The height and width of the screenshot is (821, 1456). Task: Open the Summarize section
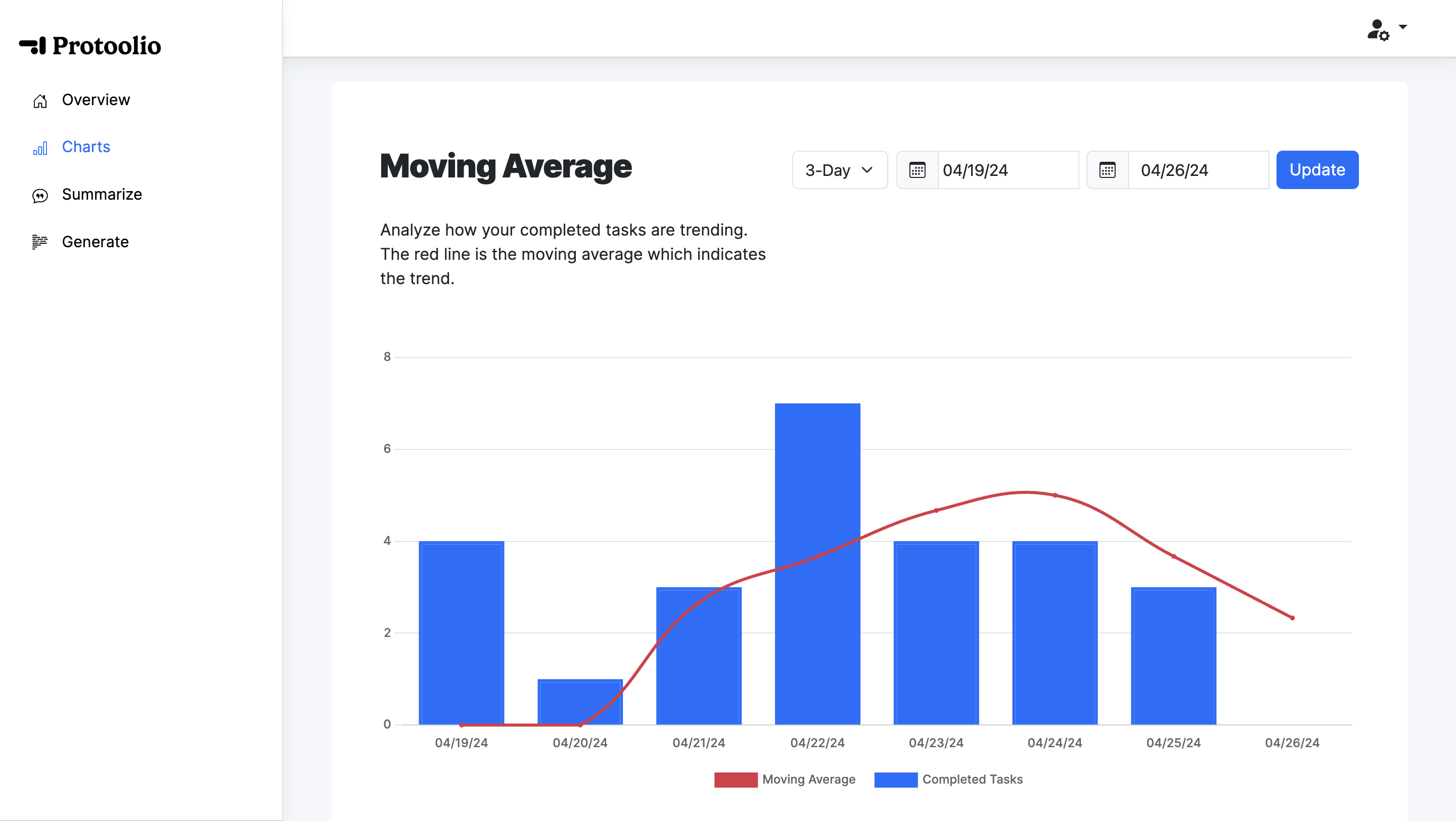click(x=102, y=194)
